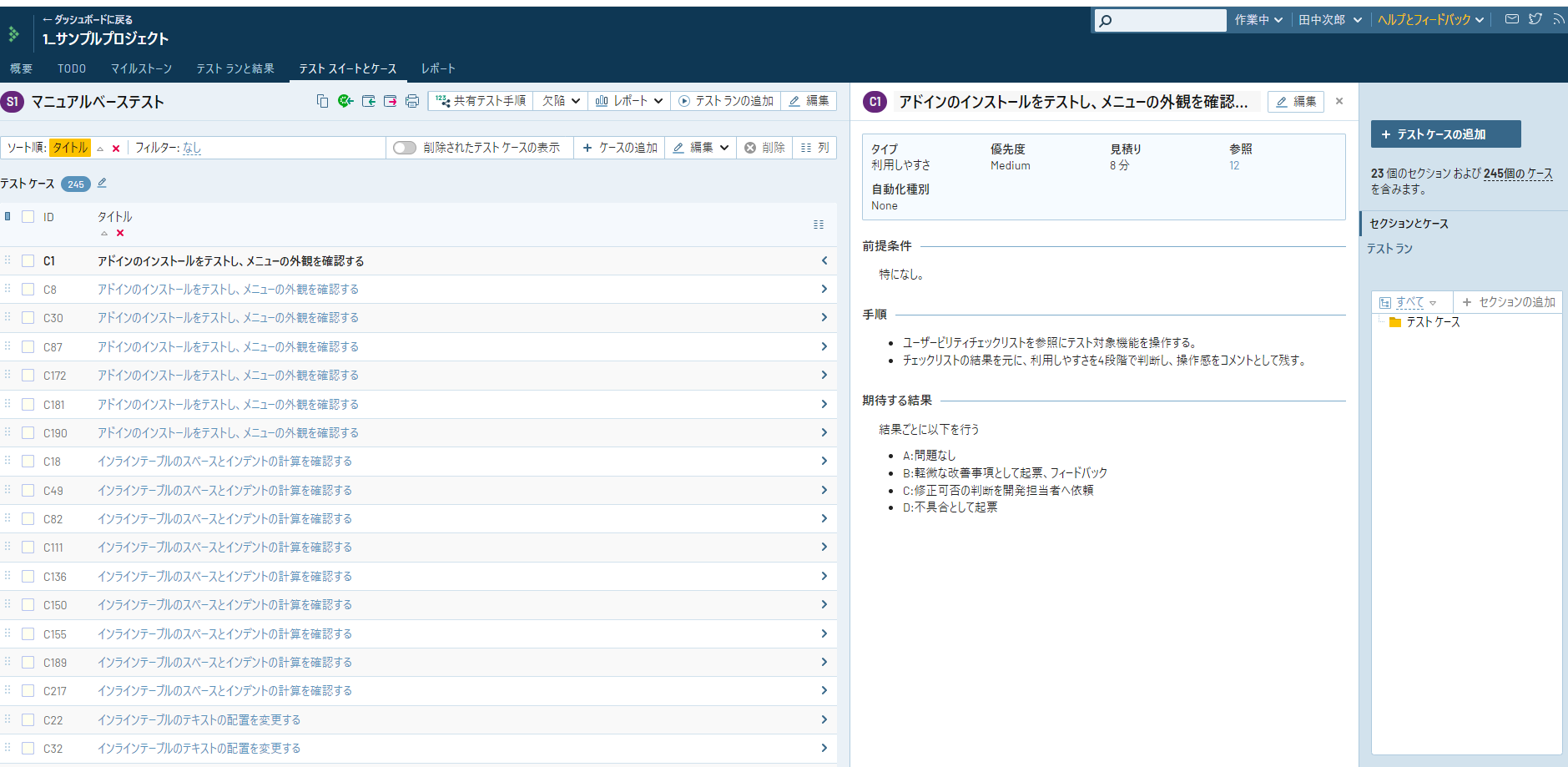The width and height of the screenshot is (1568, 767).
Task: Open the マイルストーン tab
Action: 141,68
